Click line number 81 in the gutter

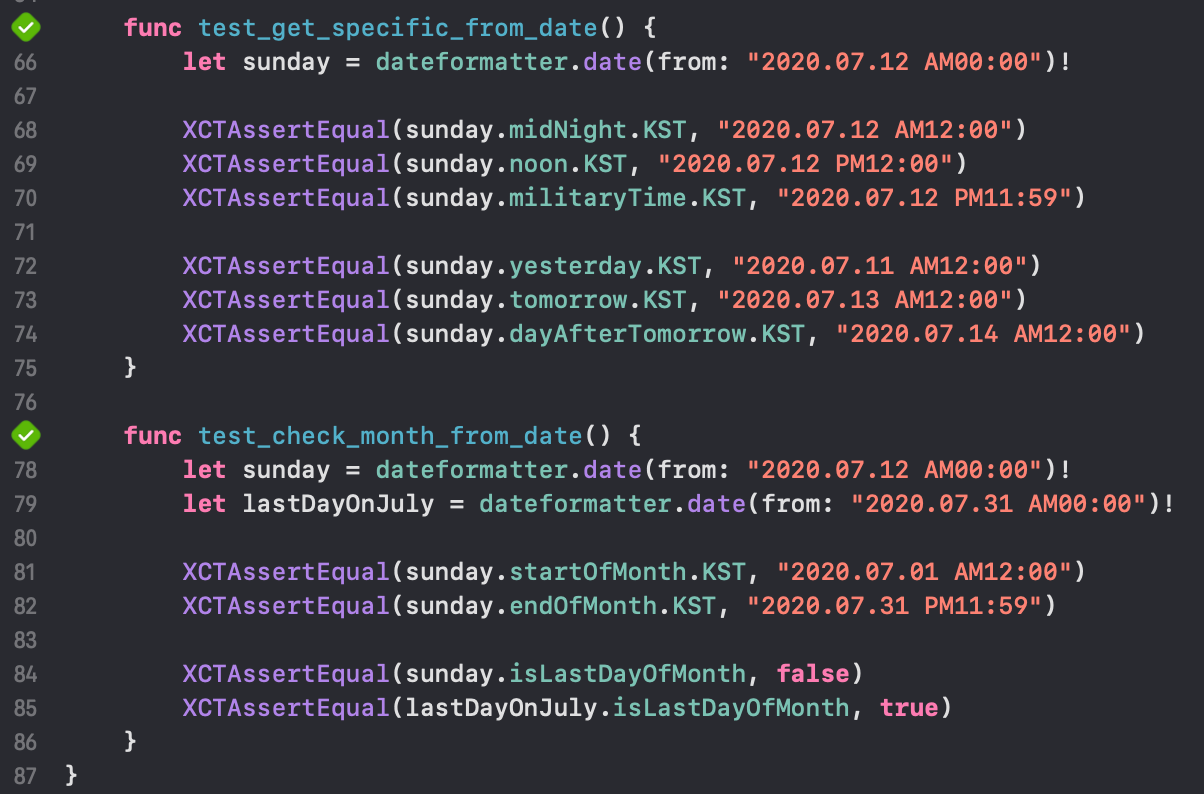click(x=26, y=572)
